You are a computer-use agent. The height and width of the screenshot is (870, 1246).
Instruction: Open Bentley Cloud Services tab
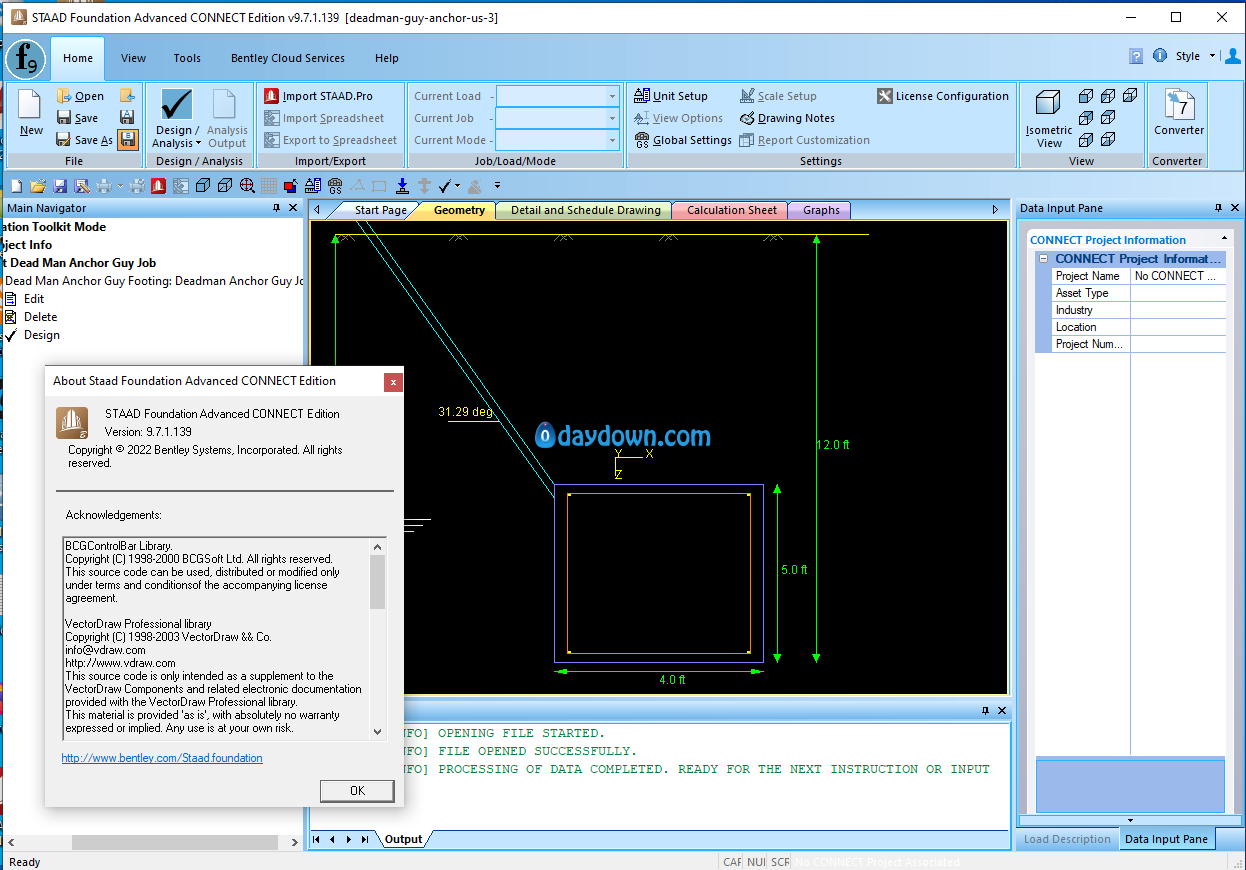pyautogui.click(x=288, y=58)
